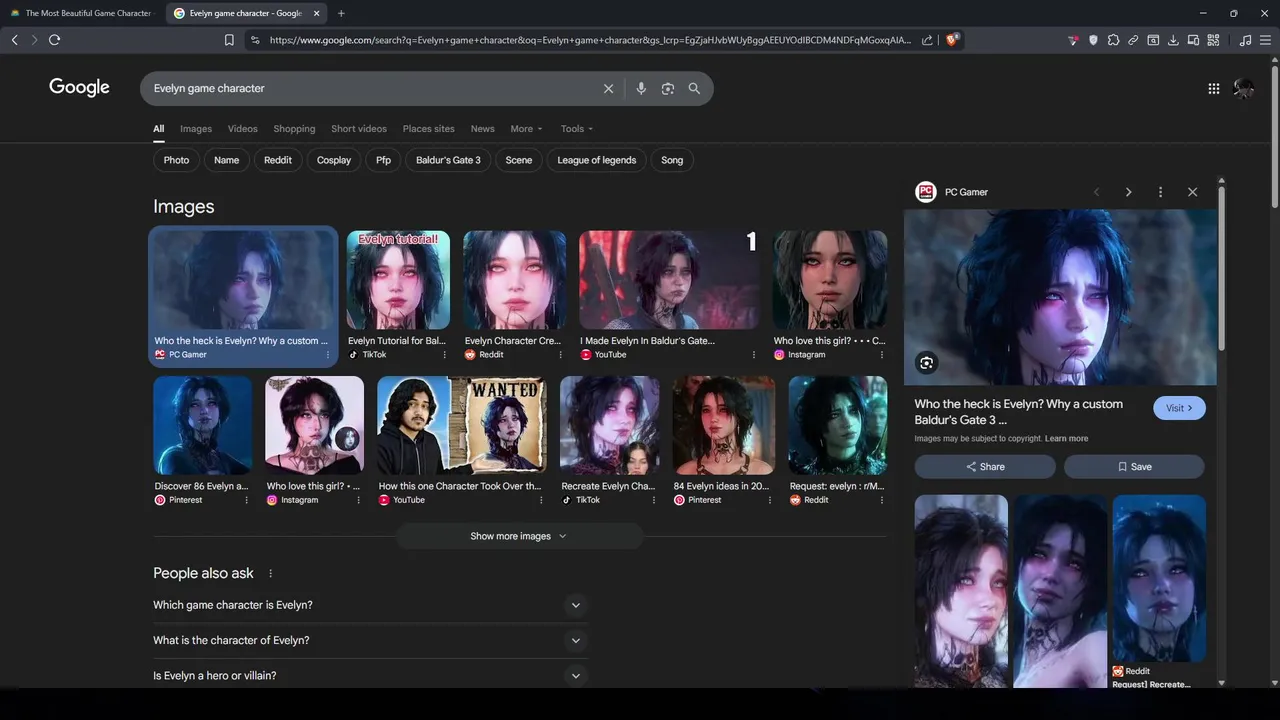Open 'I Made Evelyn In Baldur's Gate' thumbnail
The image size is (1280, 720).
pyautogui.click(x=668, y=280)
